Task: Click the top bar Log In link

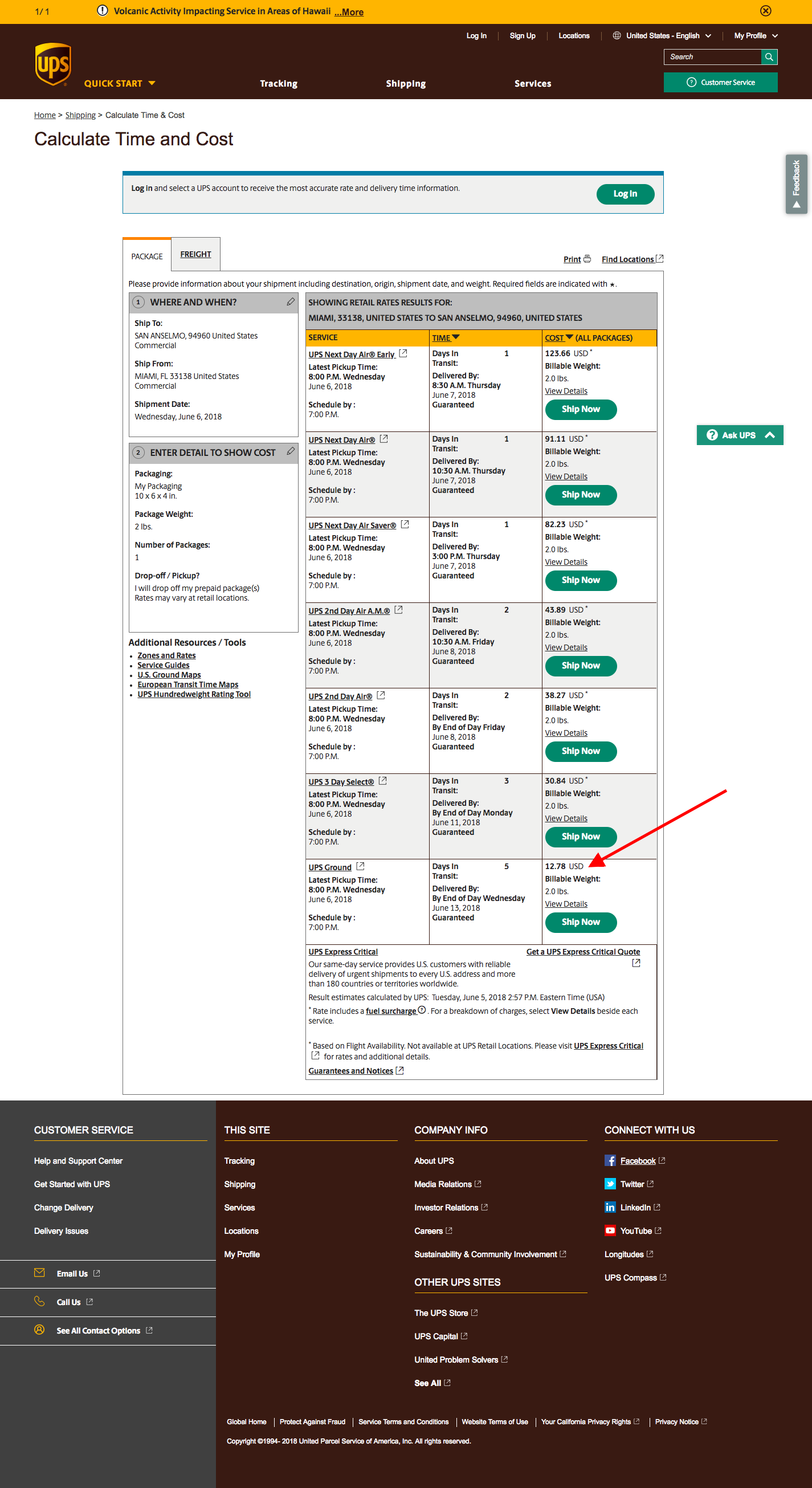Action: pyautogui.click(x=476, y=36)
